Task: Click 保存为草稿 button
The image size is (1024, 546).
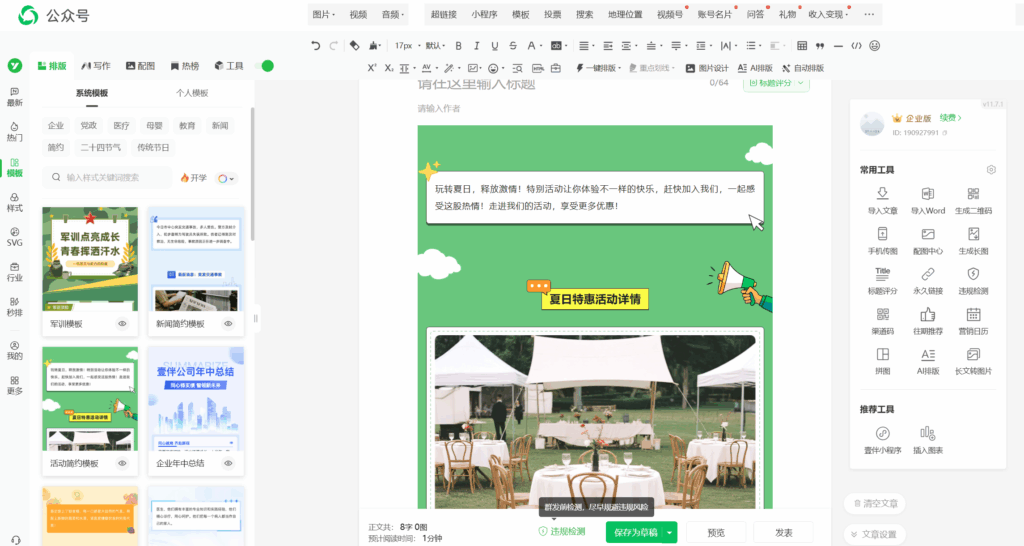Action: point(635,532)
